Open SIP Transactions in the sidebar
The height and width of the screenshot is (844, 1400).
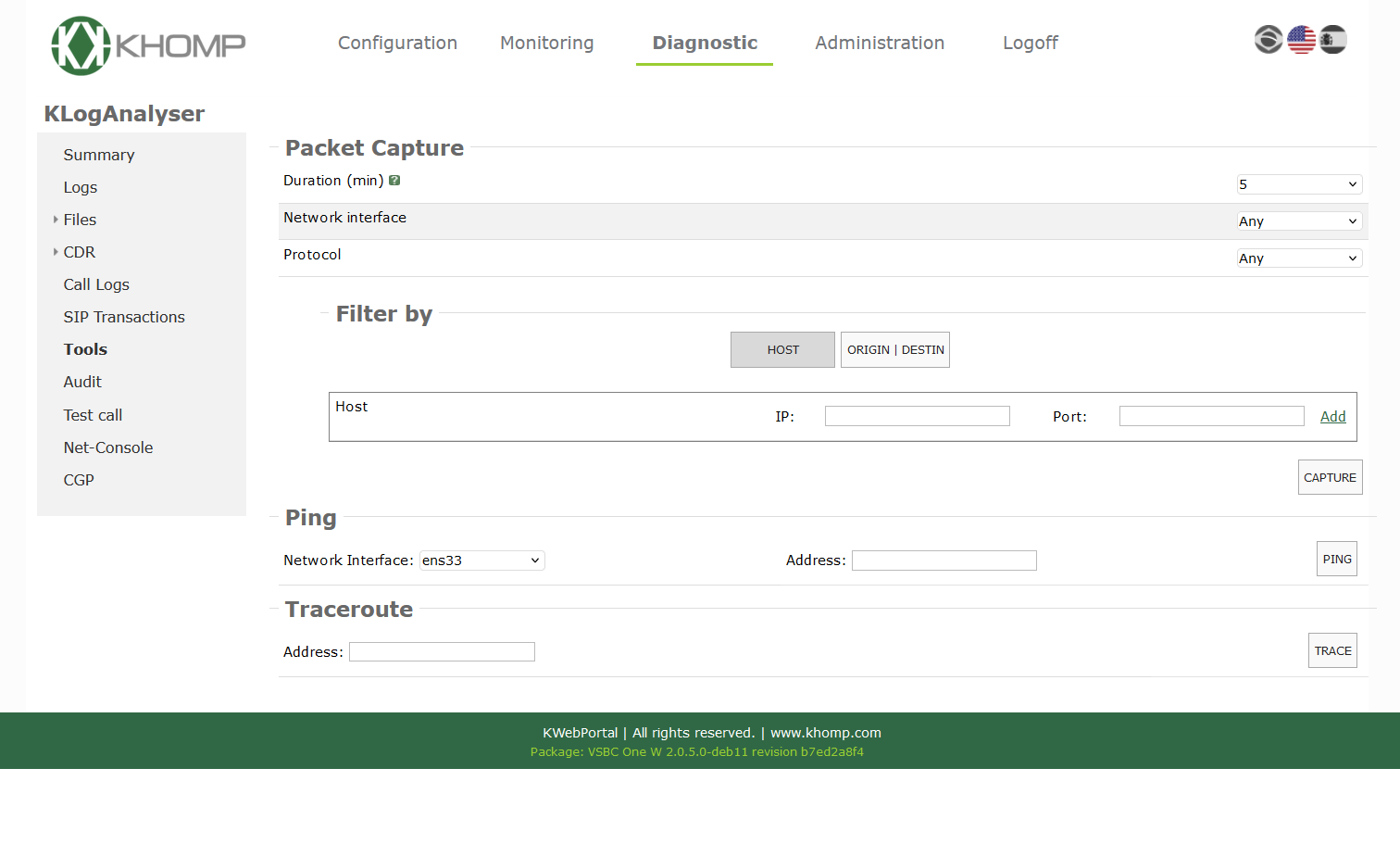(x=124, y=317)
